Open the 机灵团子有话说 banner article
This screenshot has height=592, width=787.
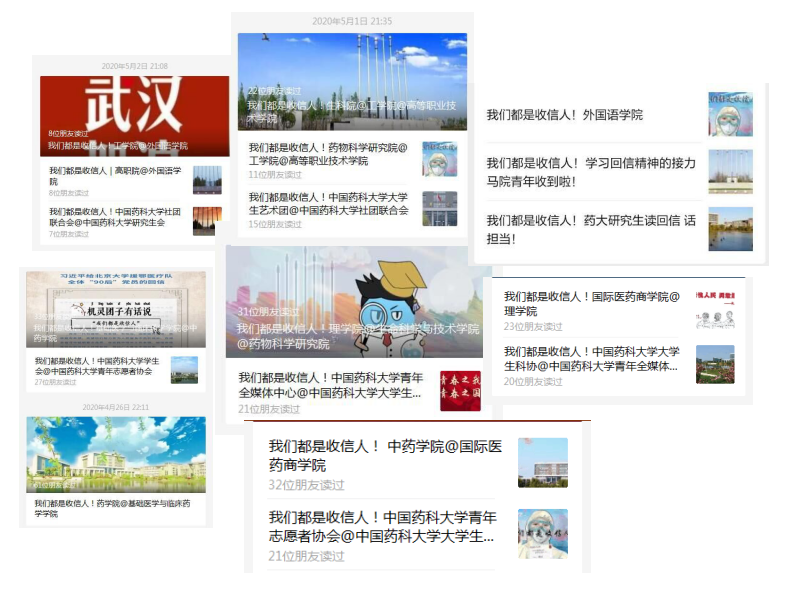pos(116,308)
